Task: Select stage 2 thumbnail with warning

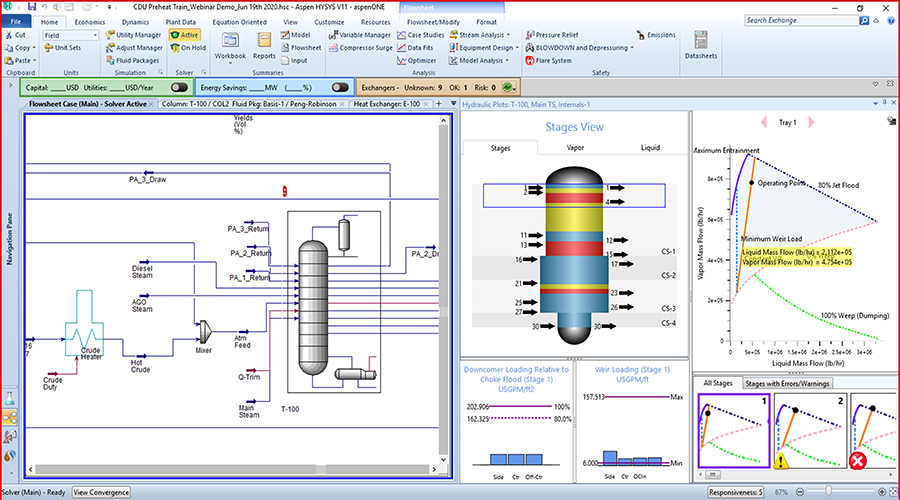Action: click(x=809, y=431)
